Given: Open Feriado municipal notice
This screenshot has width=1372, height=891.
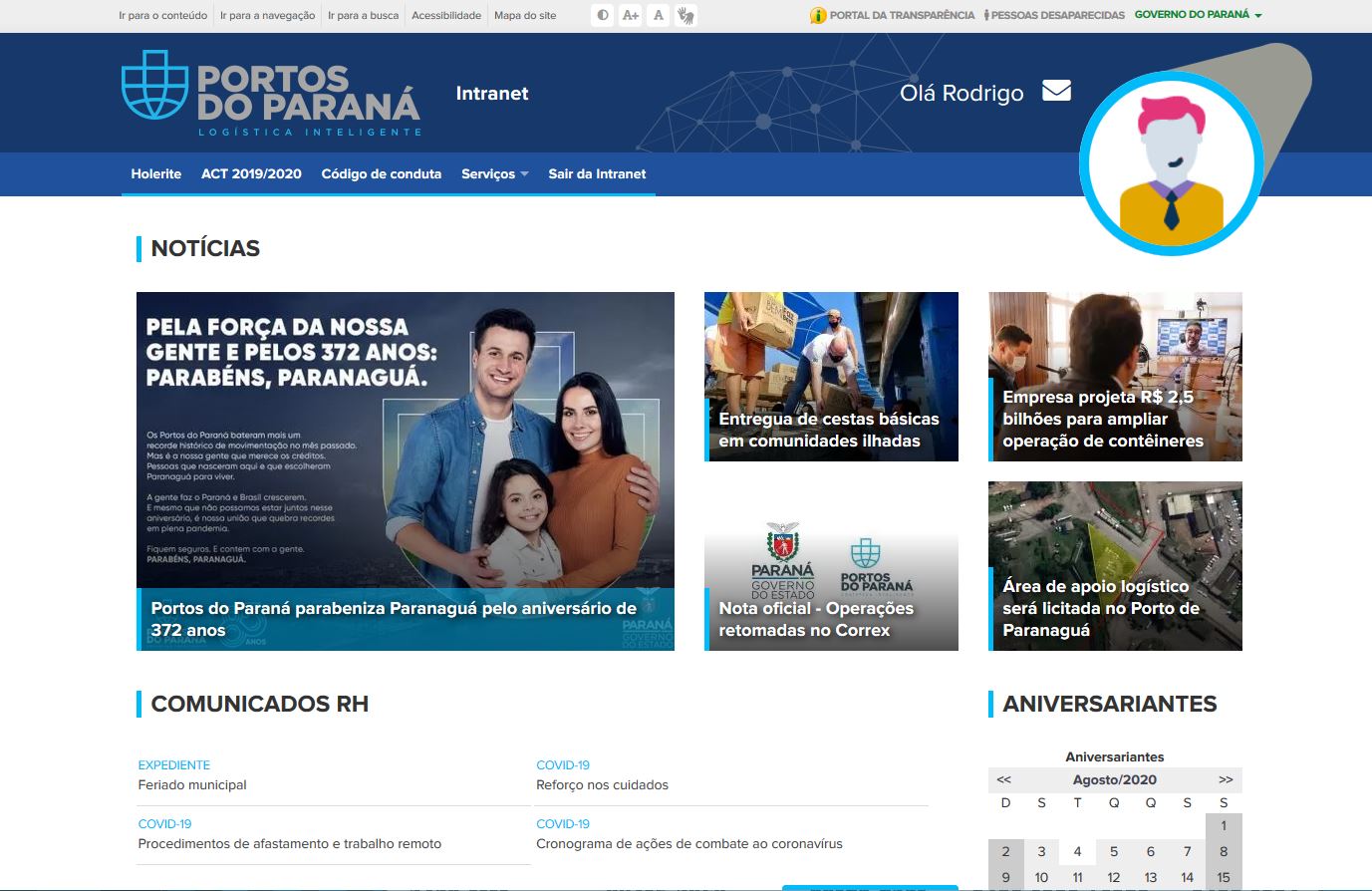Looking at the screenshot, I should (x=192, y=785).
